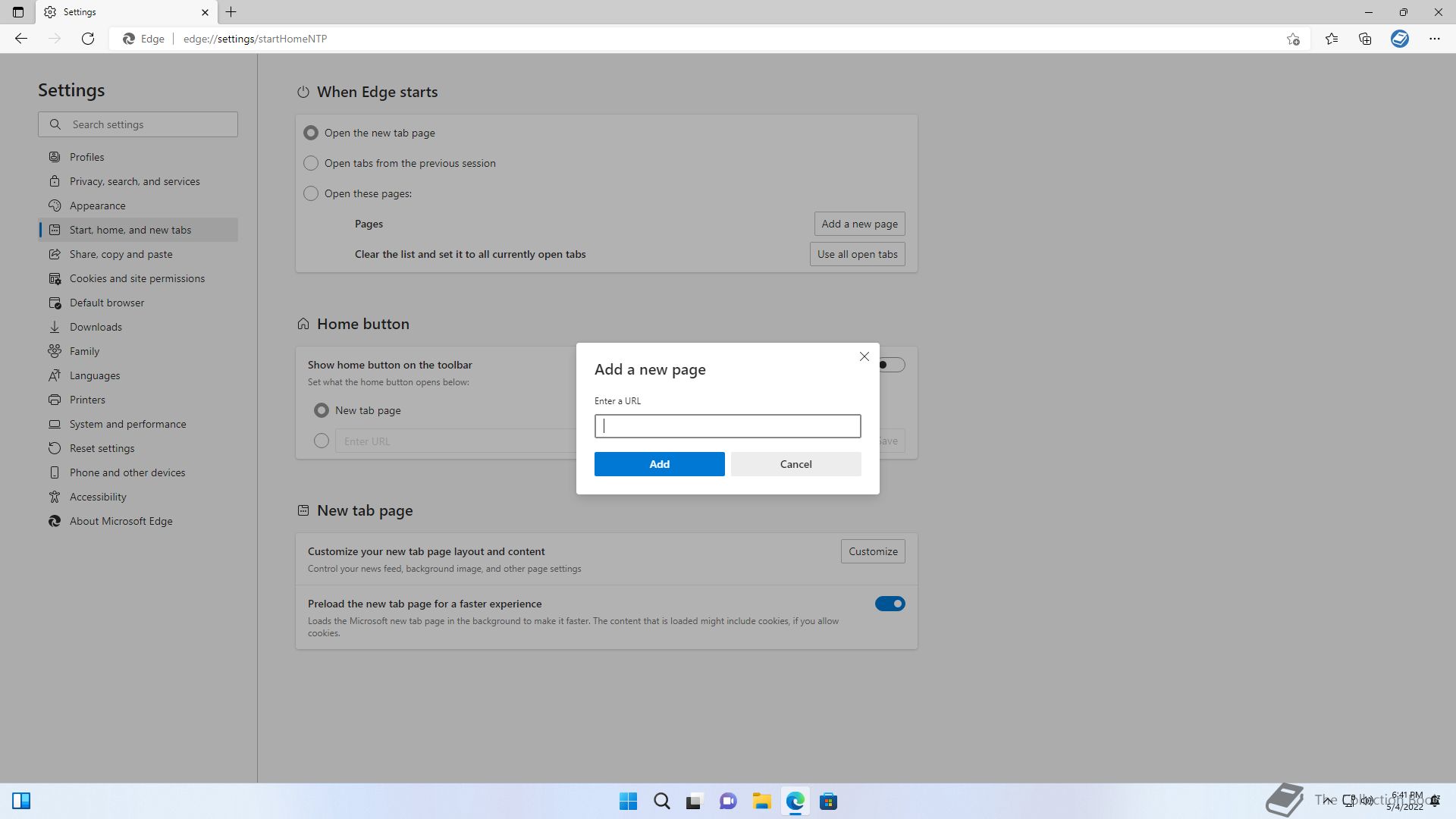This screenshot has width=1456, height=819.
Task: Add this page to favorites star icon
Action: coord(1293,39)
